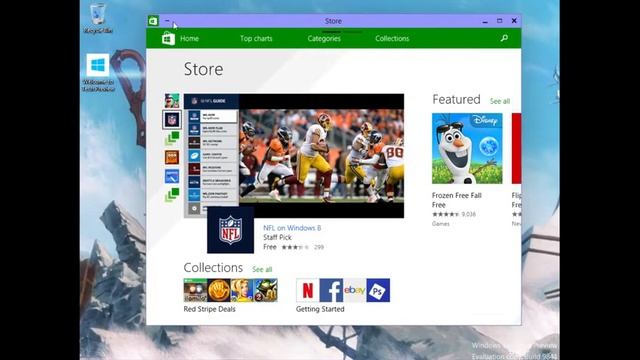Open the Categories tab
Viewport: 640px width, 360px height.
point(324,38)
